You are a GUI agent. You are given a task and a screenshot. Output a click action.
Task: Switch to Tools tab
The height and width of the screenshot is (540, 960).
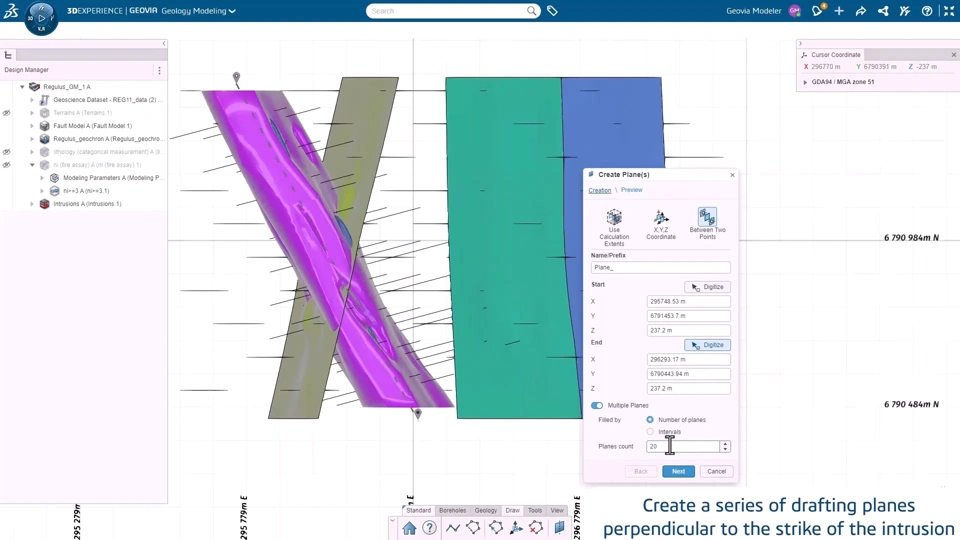(x=535, y=510)
